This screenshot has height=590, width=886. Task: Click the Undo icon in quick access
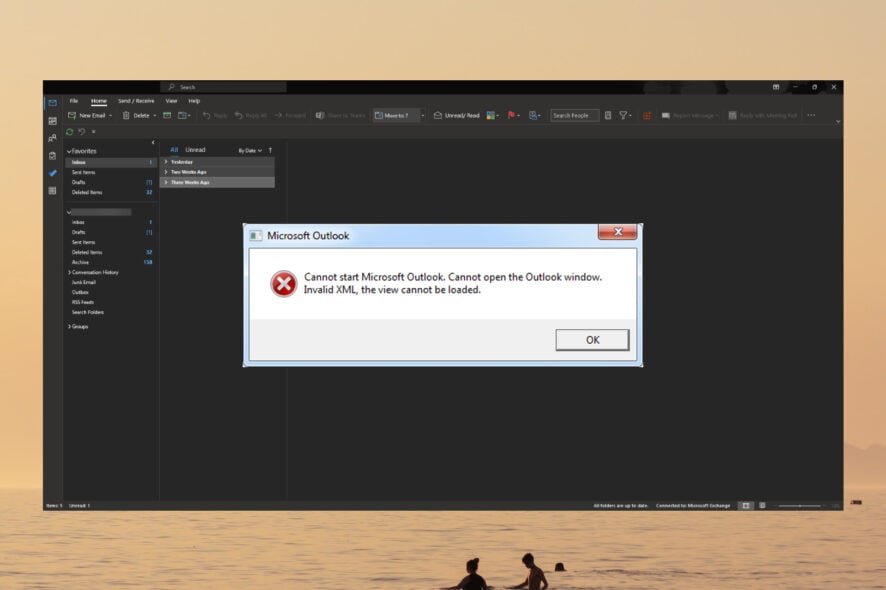pos(82,132)
